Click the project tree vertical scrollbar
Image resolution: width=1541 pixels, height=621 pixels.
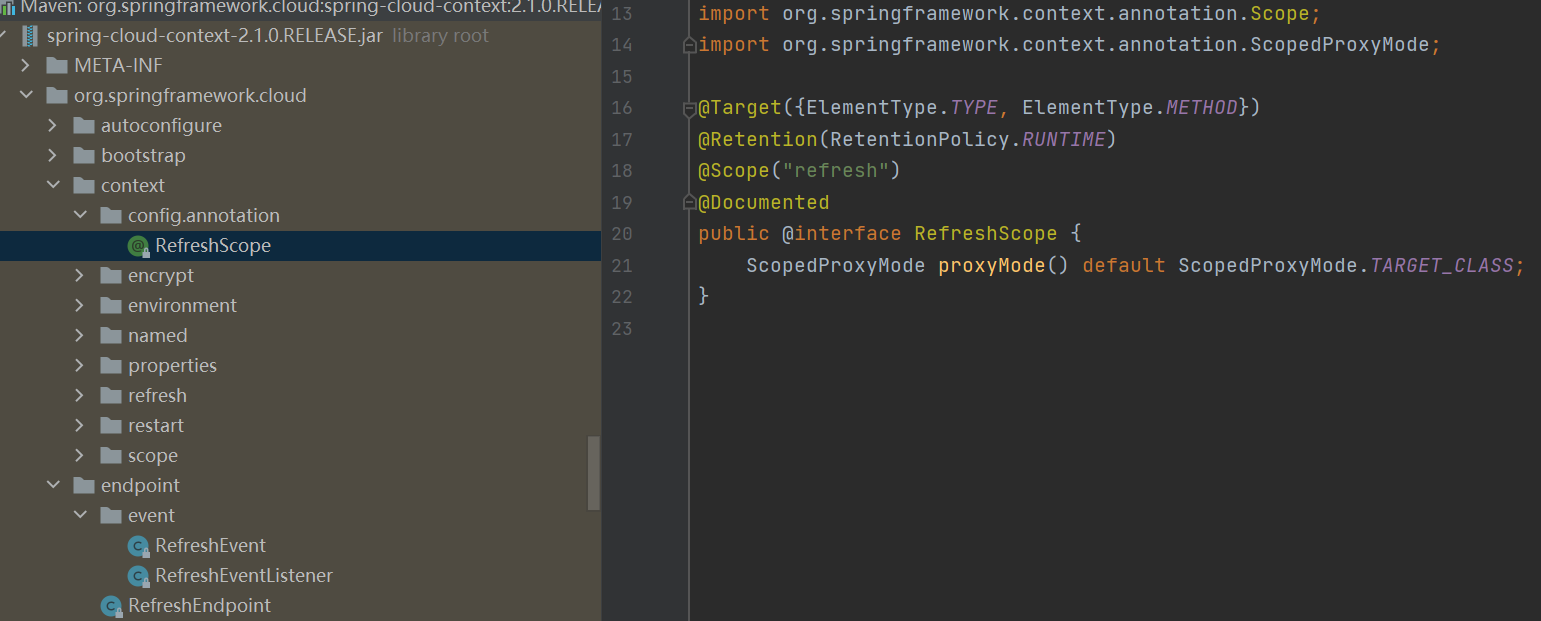pyautogui.click(x=594, y=472)
